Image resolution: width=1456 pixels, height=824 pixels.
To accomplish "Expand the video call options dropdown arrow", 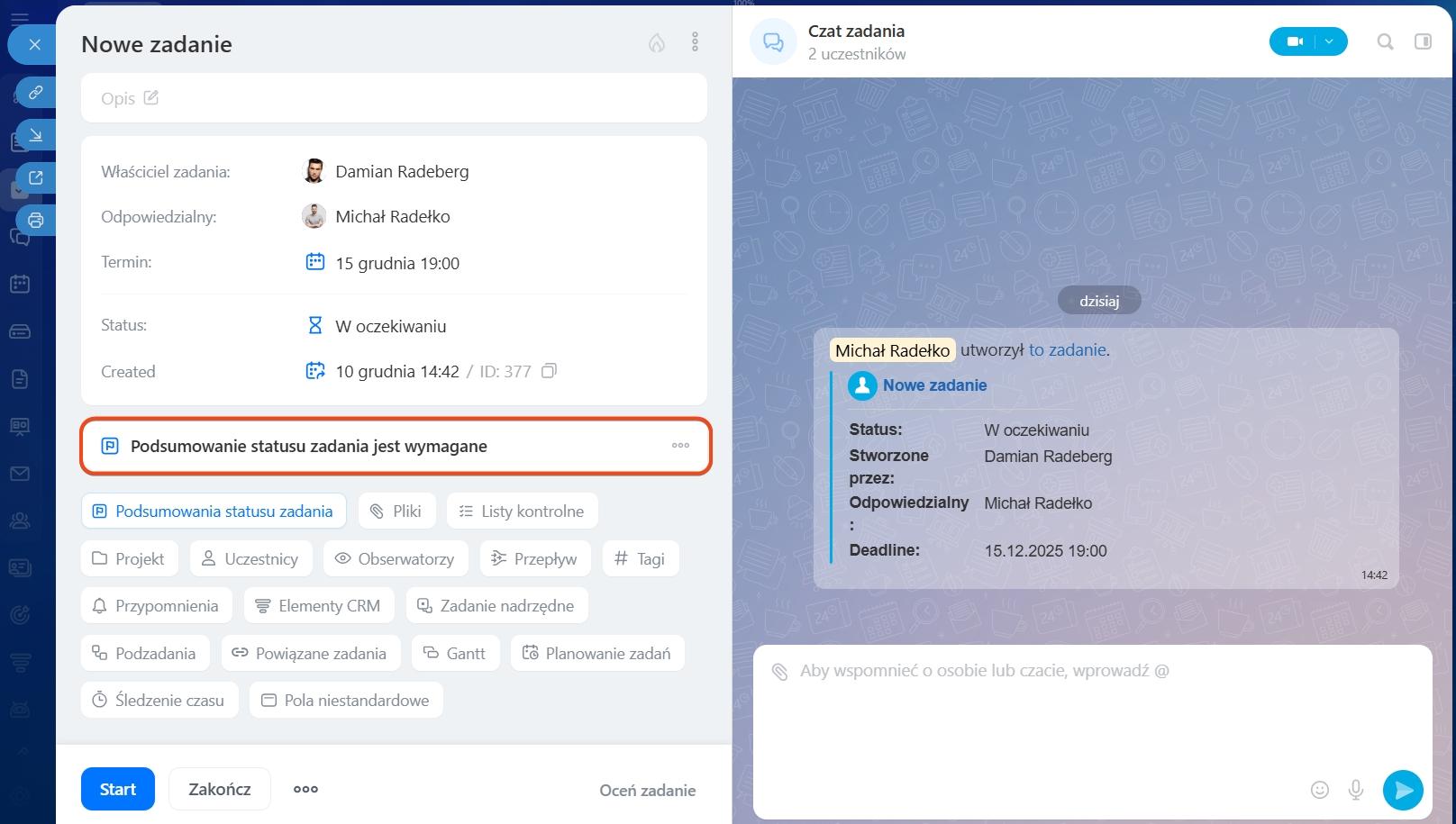I will tap(1330, 41).
